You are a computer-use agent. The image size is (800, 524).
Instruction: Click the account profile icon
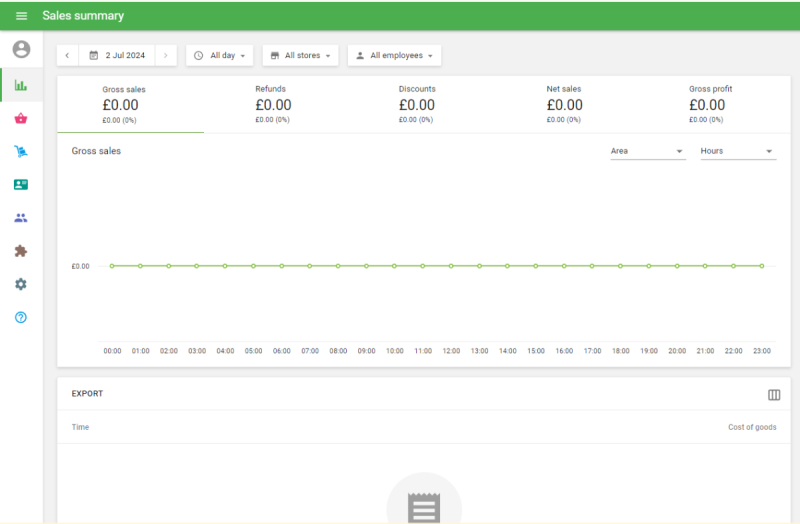tap(21, 49)
